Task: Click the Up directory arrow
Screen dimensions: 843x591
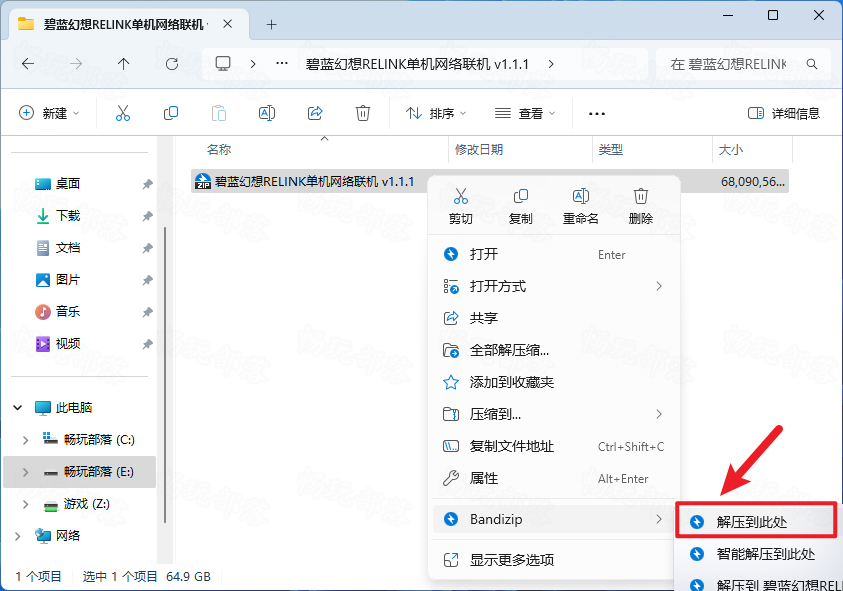Action: click(124, 64)
